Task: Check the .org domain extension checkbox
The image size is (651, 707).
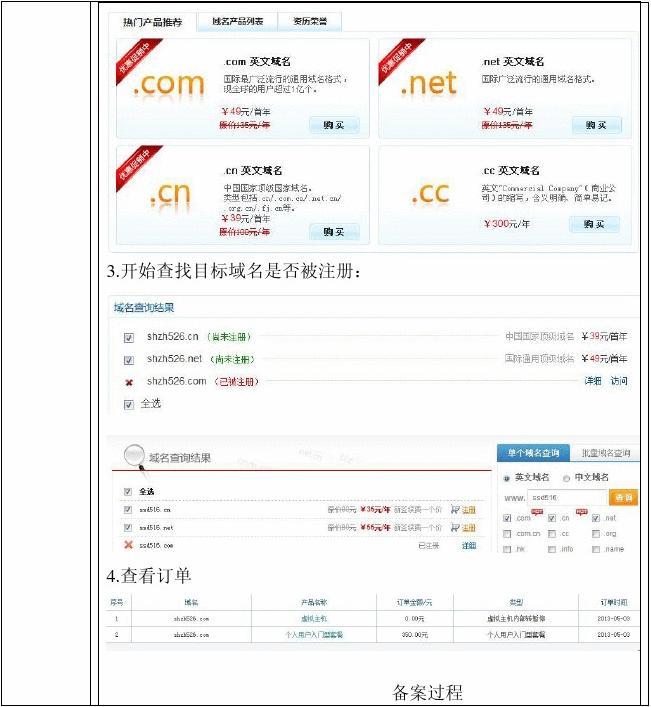Action: (596, 534)
